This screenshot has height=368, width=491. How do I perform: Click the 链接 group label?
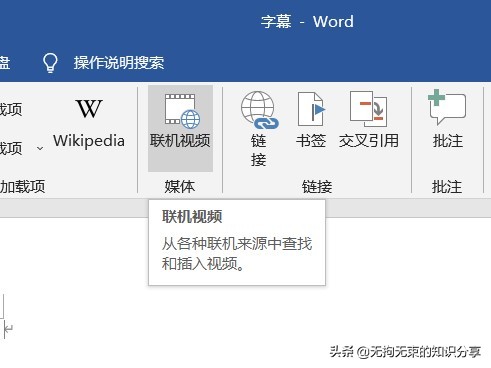click(x=317, y=186)
